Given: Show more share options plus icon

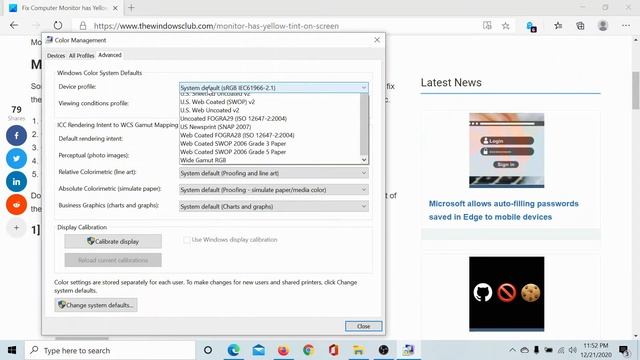Looking at the screenshot, I should click(16, 227).
